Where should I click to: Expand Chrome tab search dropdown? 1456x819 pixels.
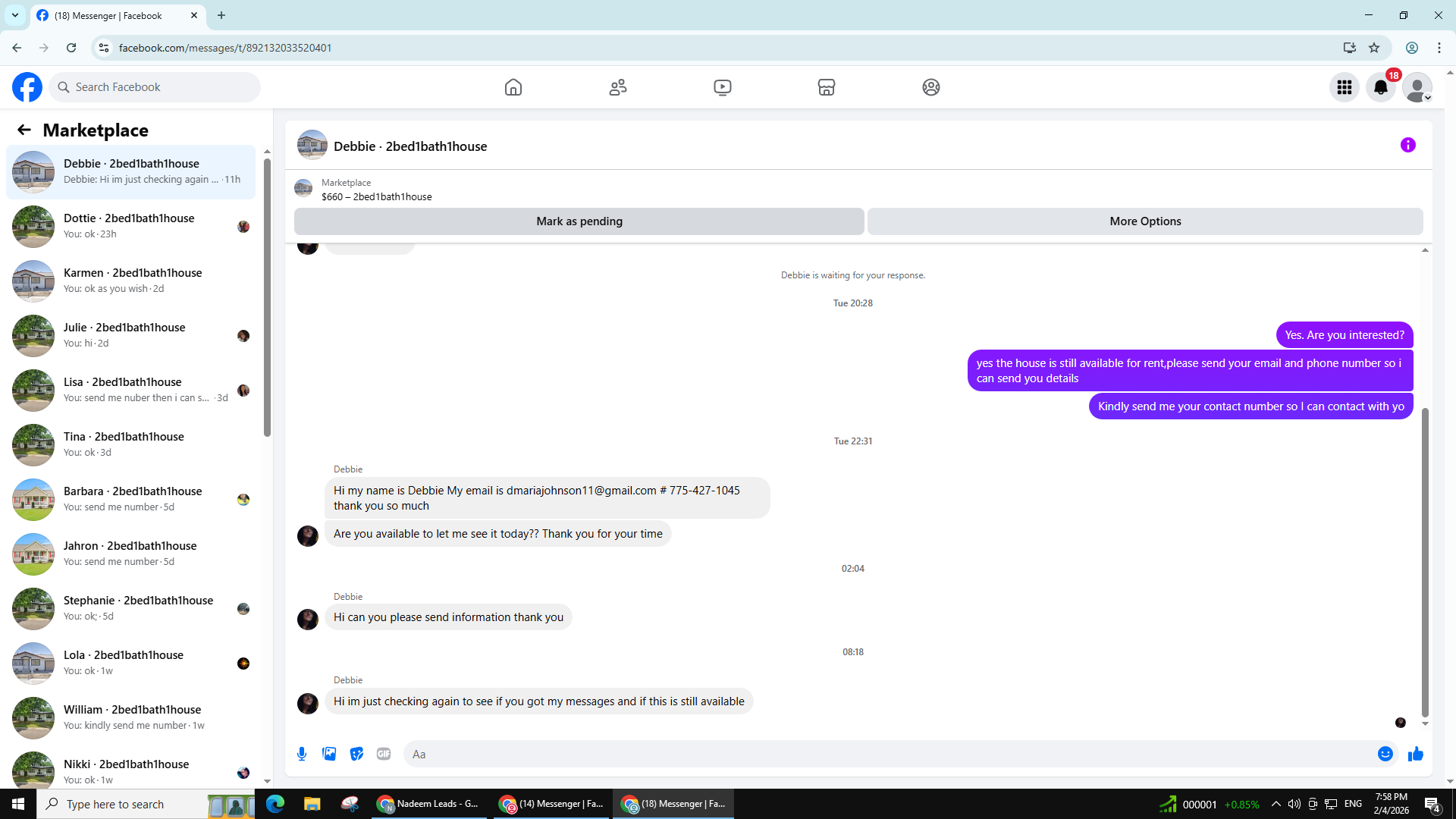(x=15, y=15)
